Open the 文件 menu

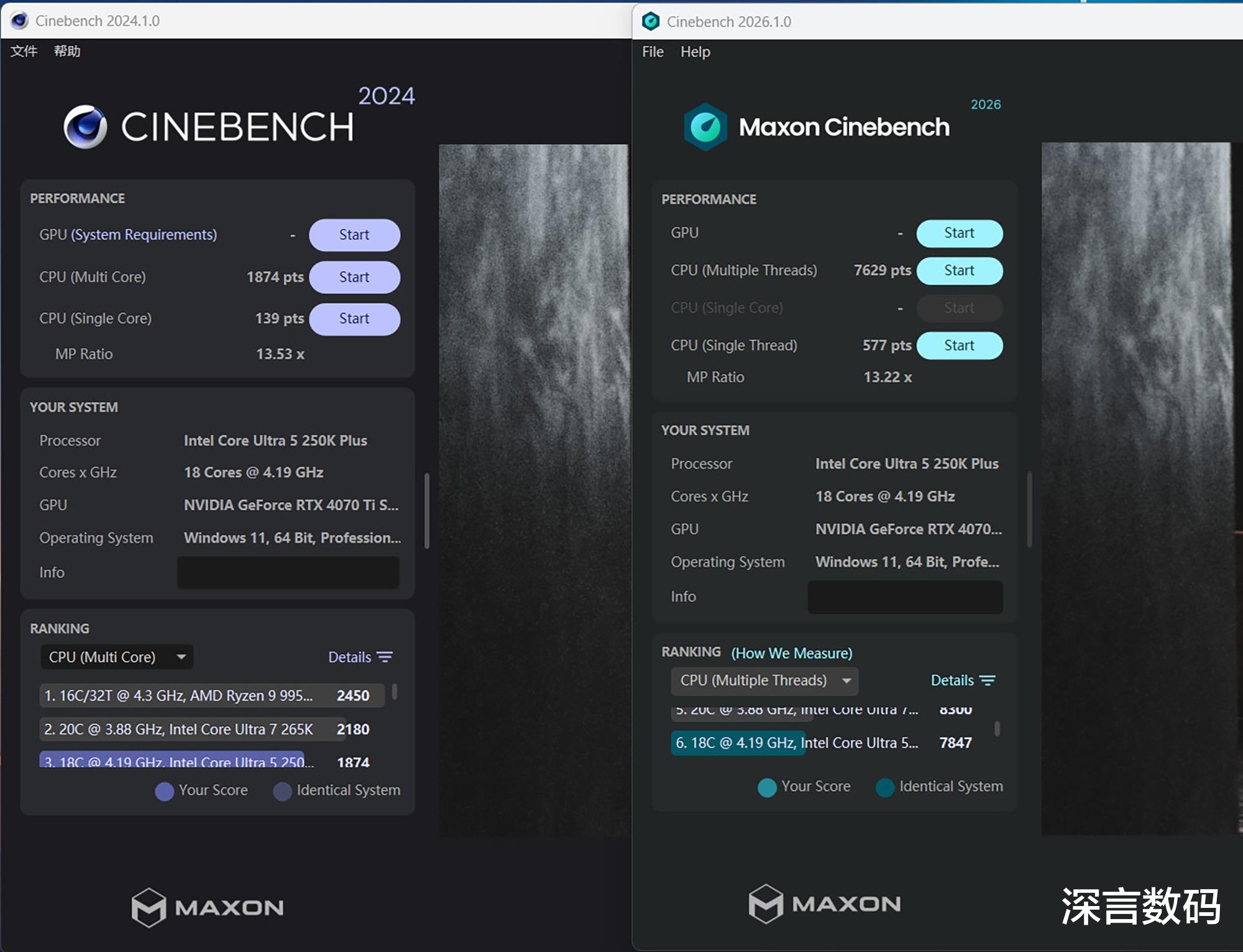coord(24,51)
